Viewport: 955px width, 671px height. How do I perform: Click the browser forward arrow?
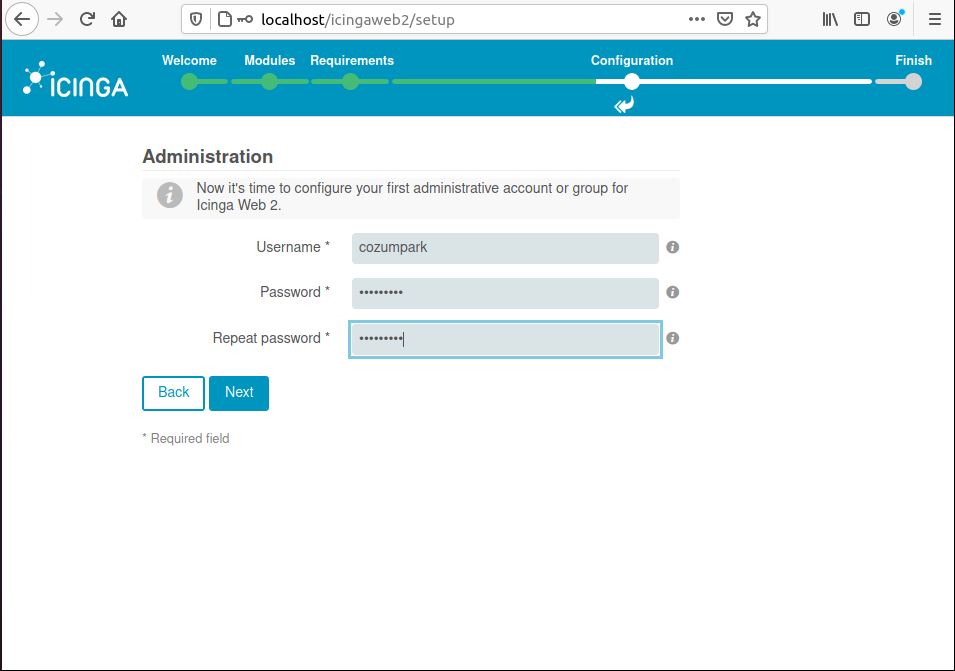pos(55,19)
